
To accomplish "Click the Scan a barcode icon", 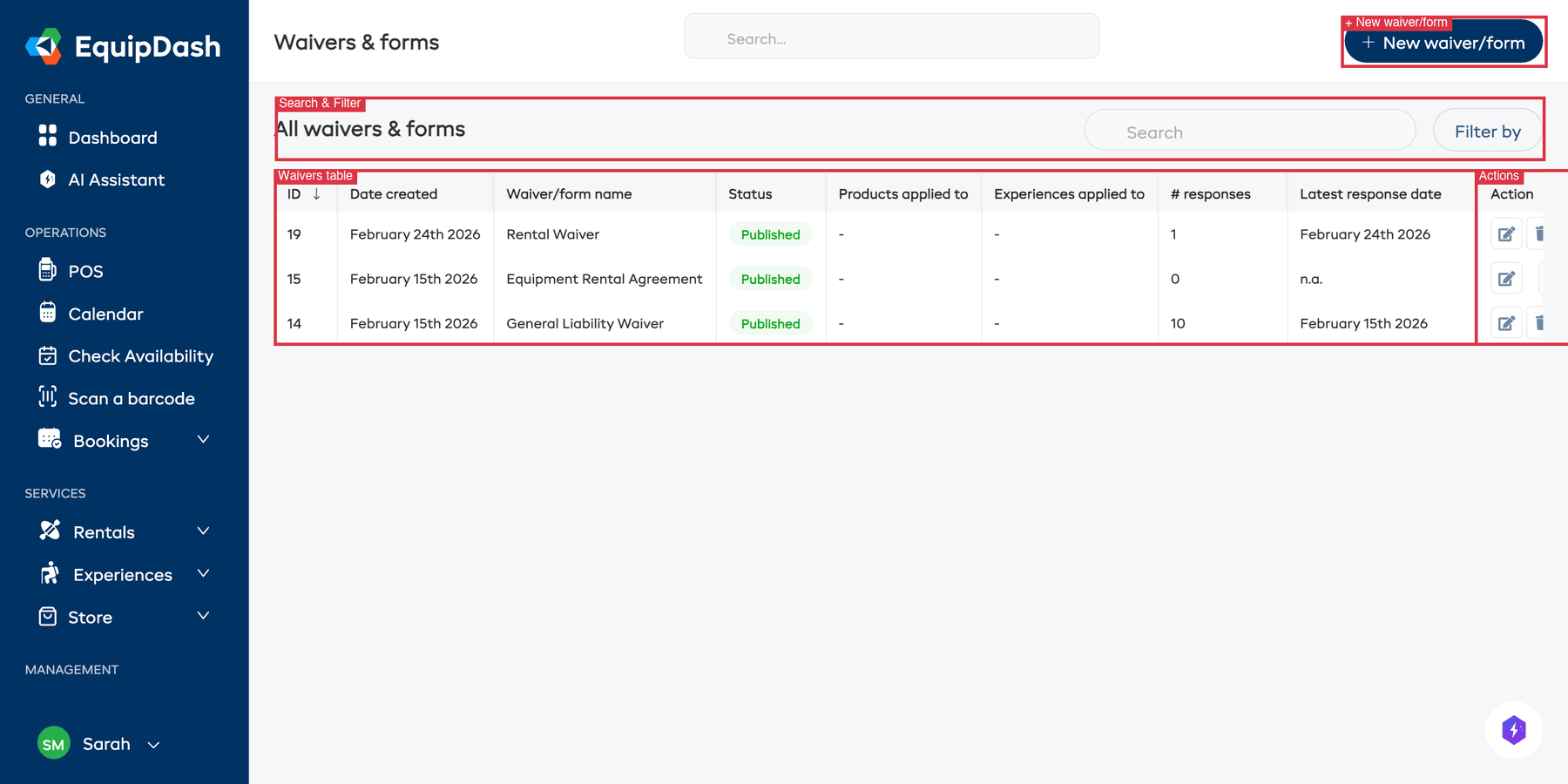I will pos(48,398).
